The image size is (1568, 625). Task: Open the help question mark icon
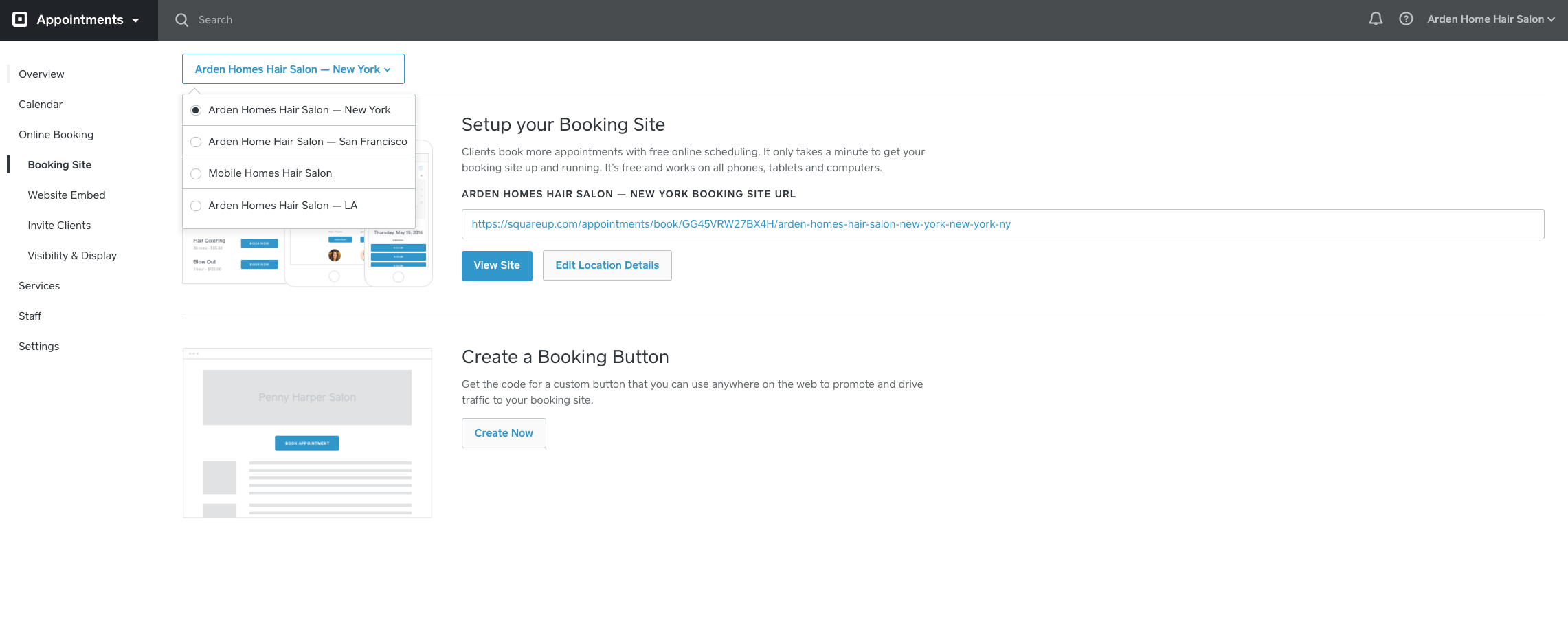point(1406,19)
